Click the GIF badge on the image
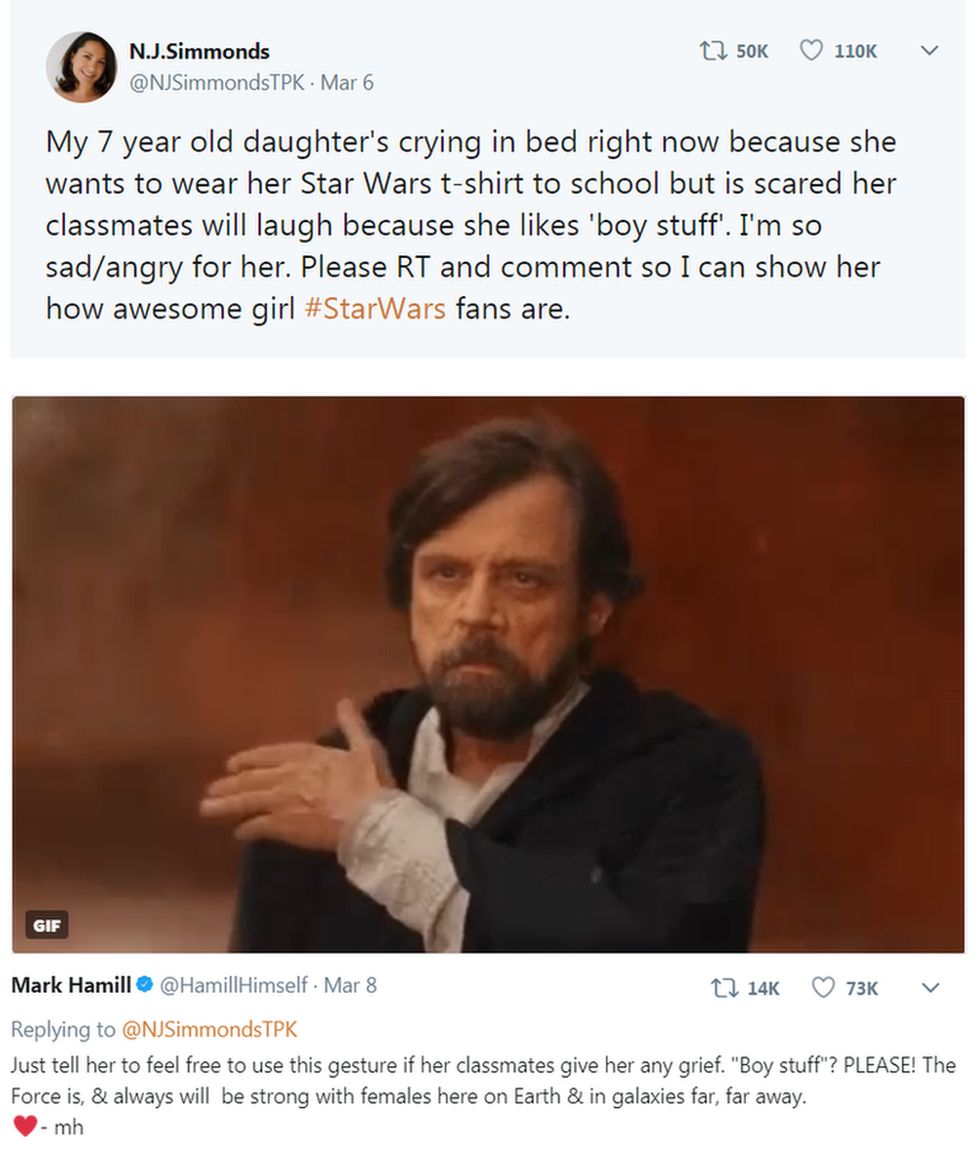Viewport: 976px width, 1150px height. point(48,925)
